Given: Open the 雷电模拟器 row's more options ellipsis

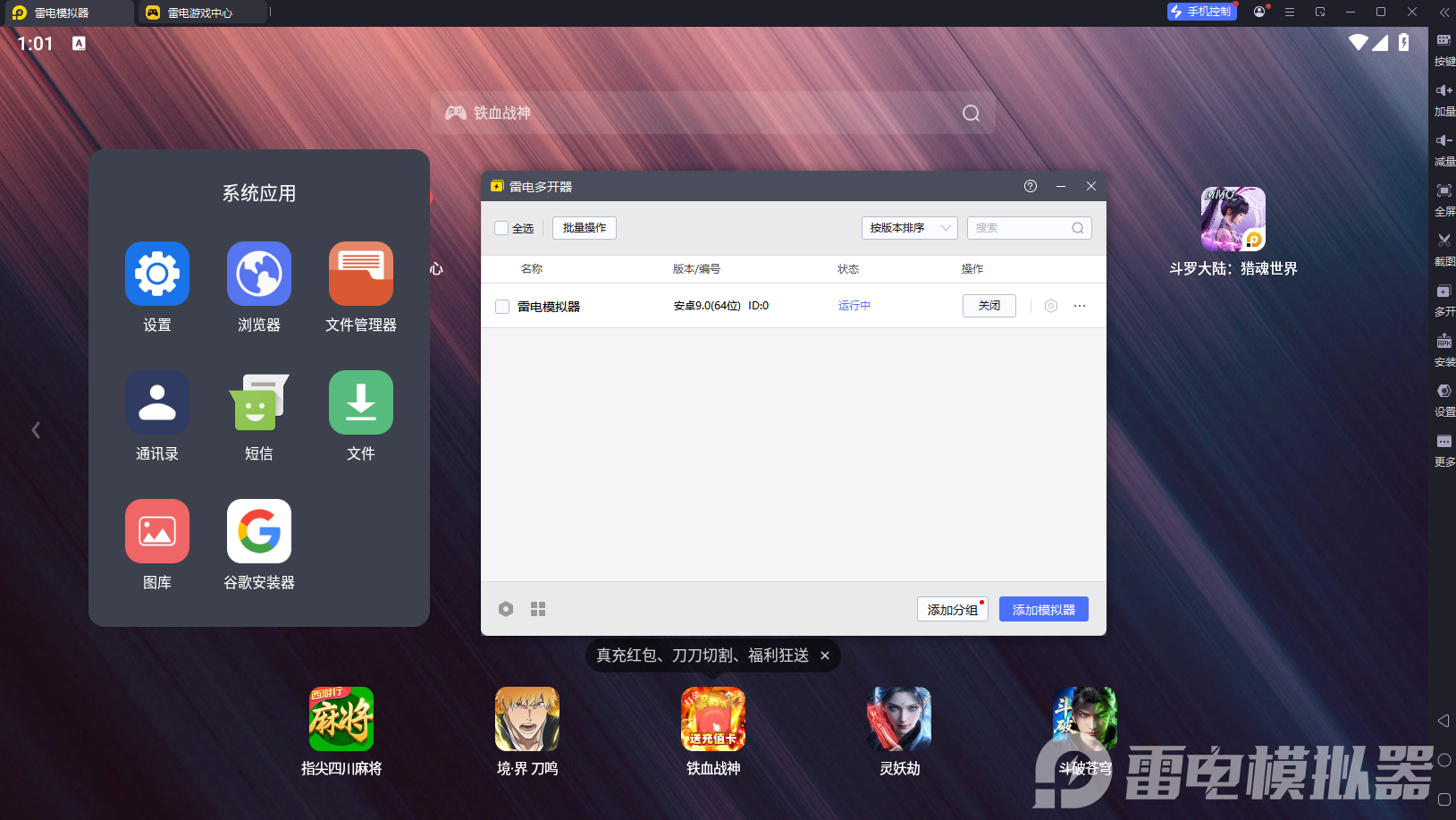Looking at the screenshot, I should 1080,306.
